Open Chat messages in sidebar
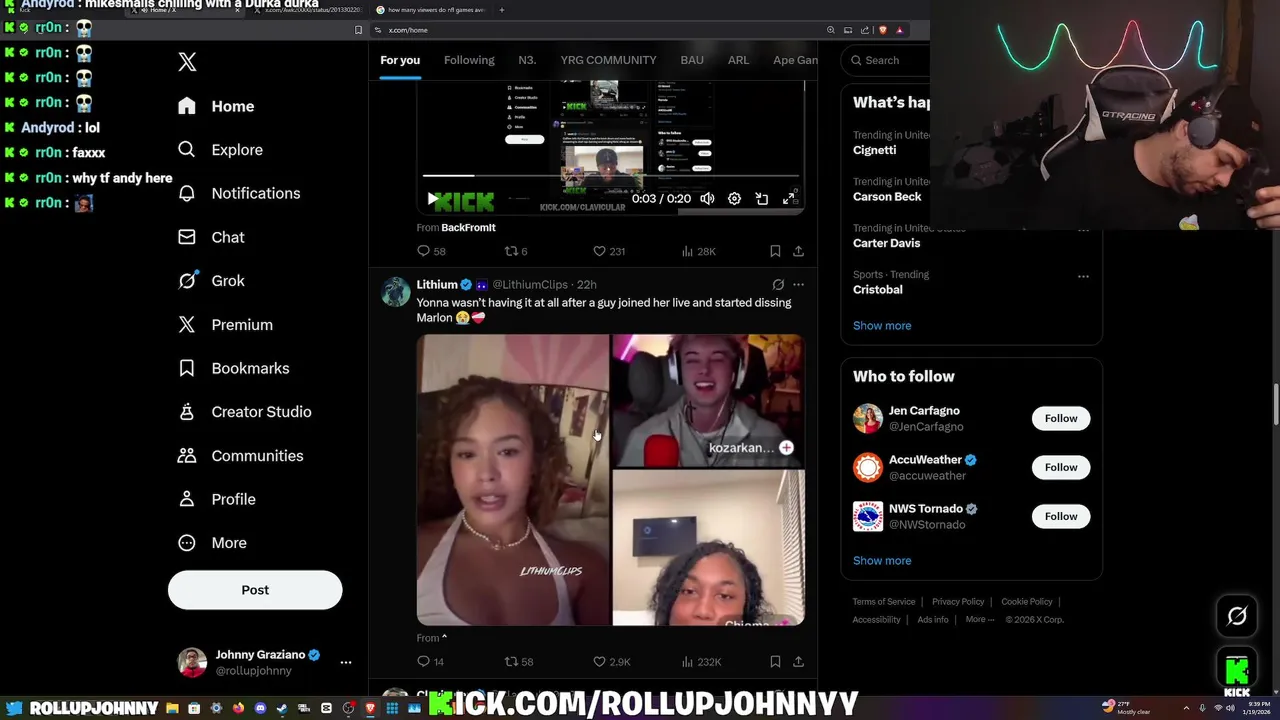 (211, 237)
